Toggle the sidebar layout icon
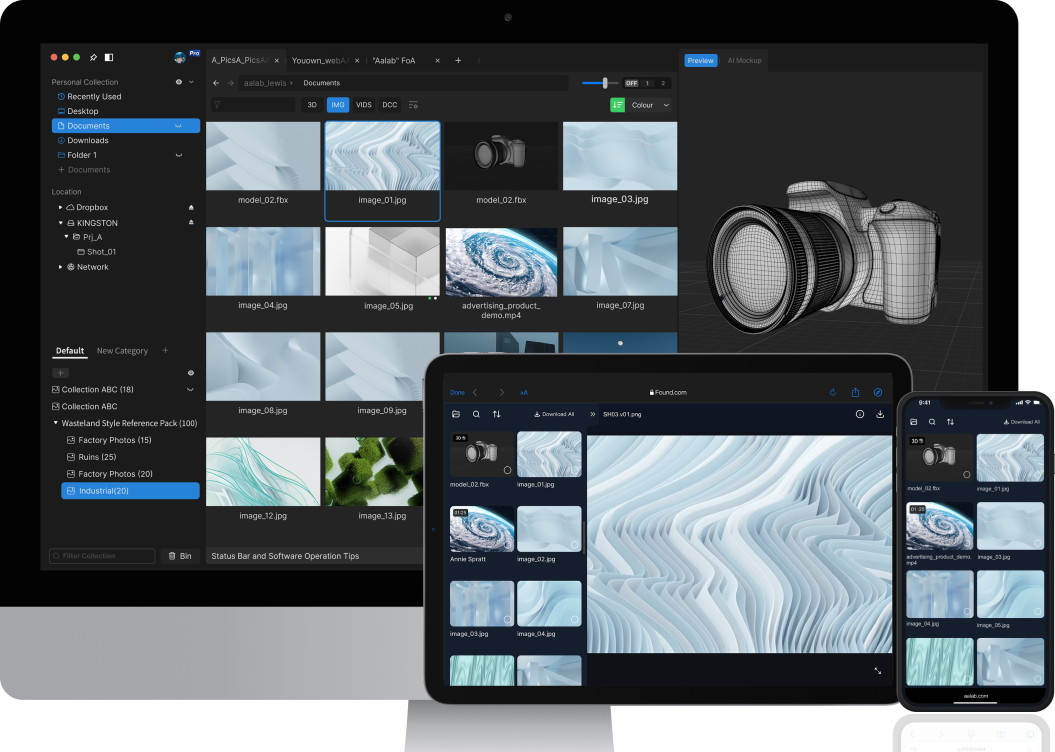Screen dimensions: 1055x752 coord(109,58)
